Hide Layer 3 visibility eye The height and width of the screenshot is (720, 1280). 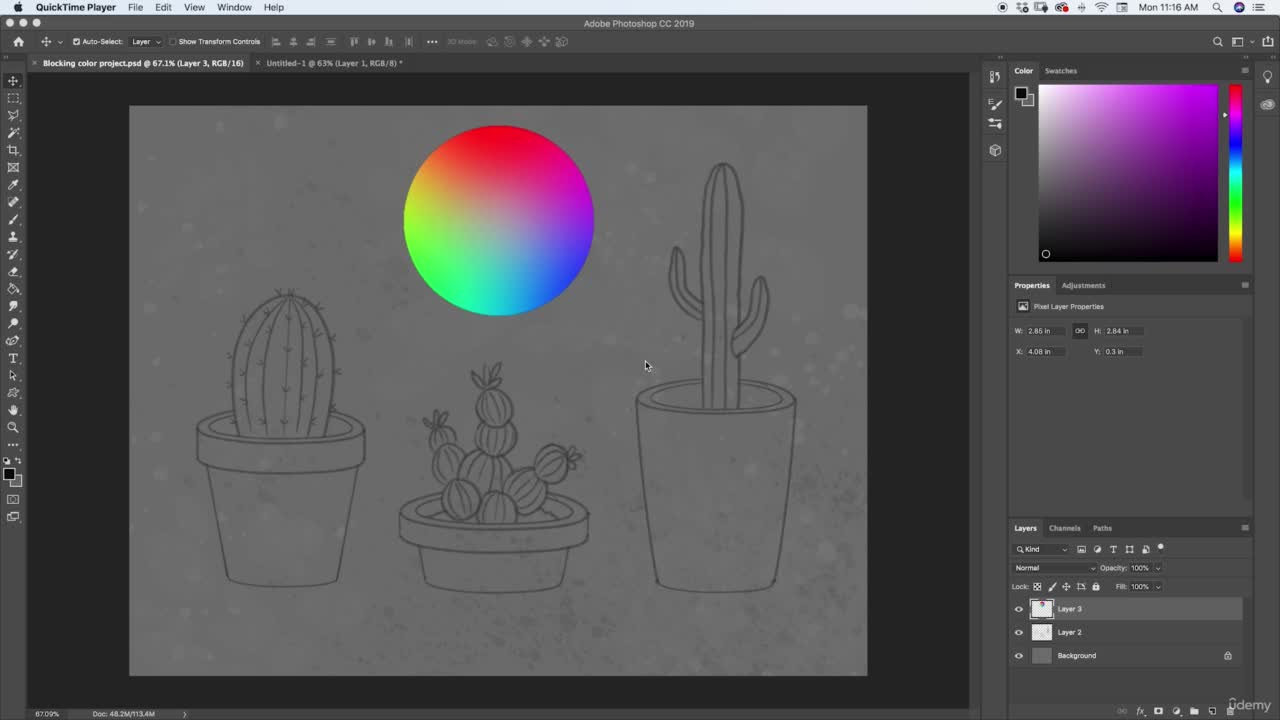pos(1019,609)
